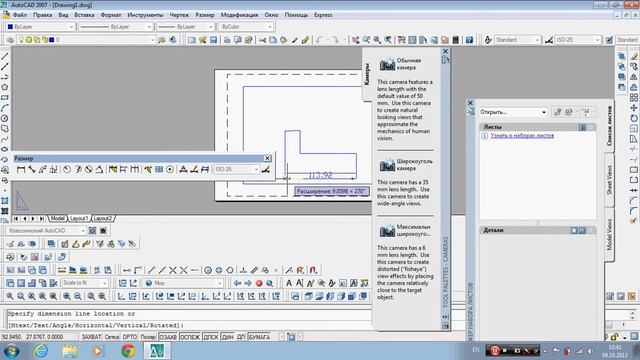Click the Undo arrow in standard toolbar
The height and width of the screenshot is (360, 640).
(319, 40)
